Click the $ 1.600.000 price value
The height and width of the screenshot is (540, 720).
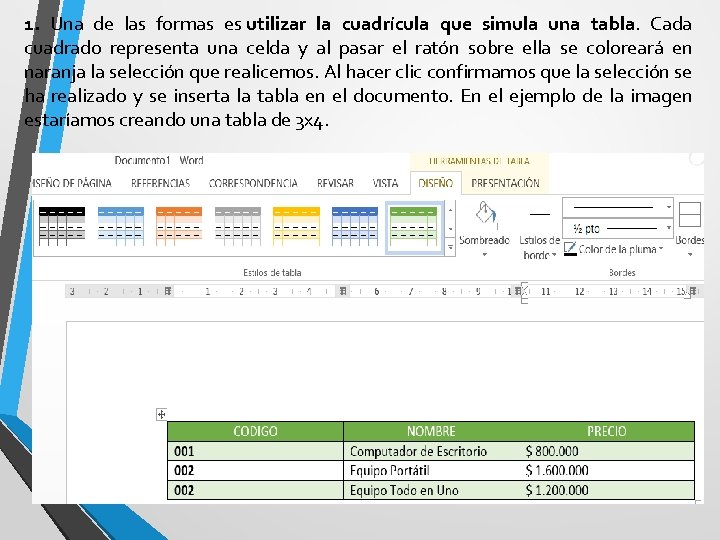click(557, 471)
